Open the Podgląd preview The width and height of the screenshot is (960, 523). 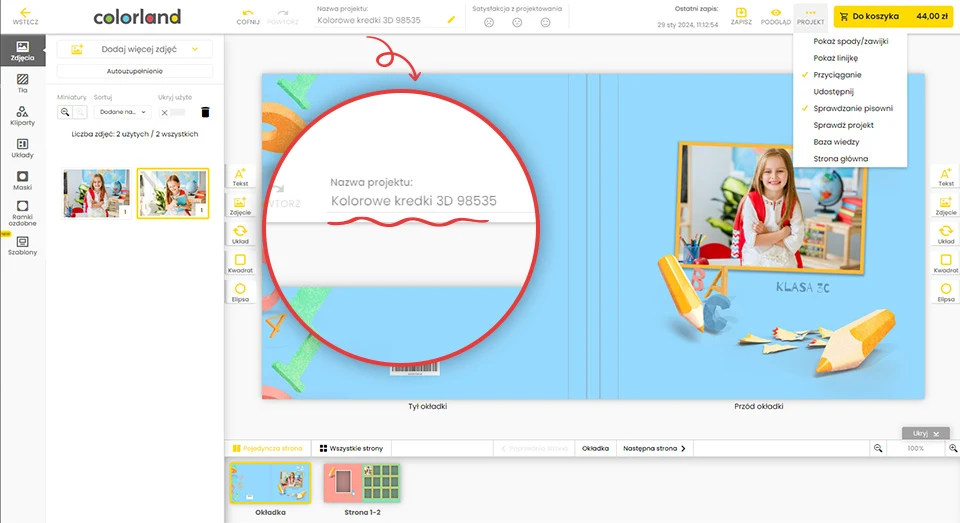tap(776, 17)
